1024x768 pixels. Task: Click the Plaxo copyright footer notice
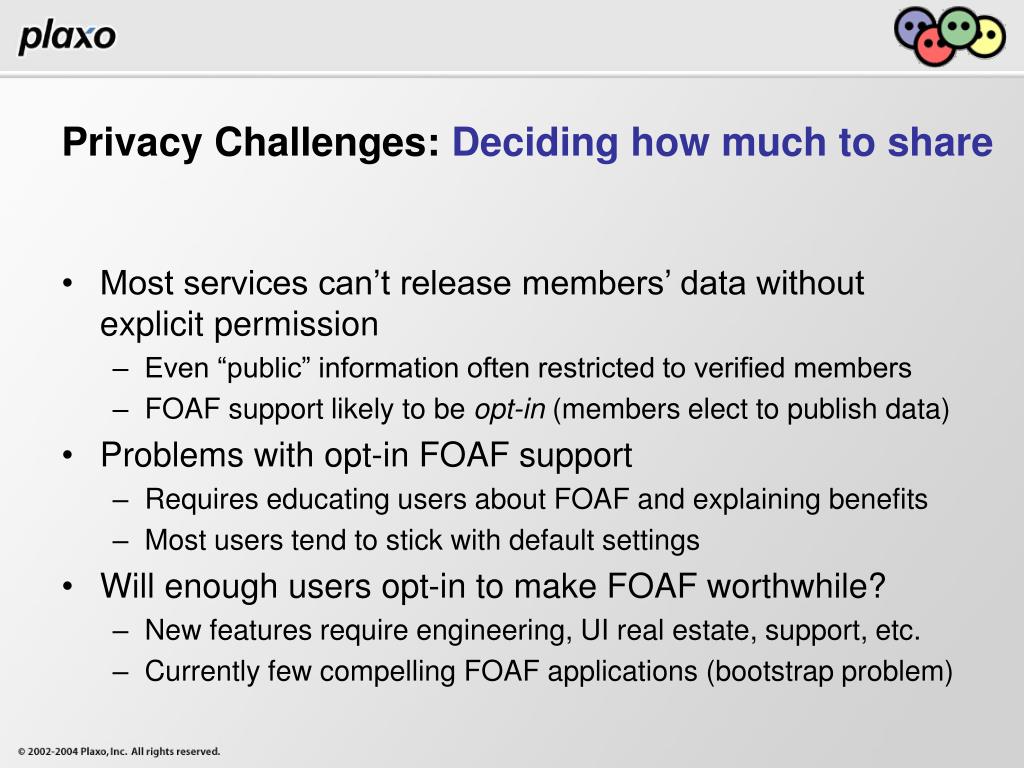pos(119,752)
